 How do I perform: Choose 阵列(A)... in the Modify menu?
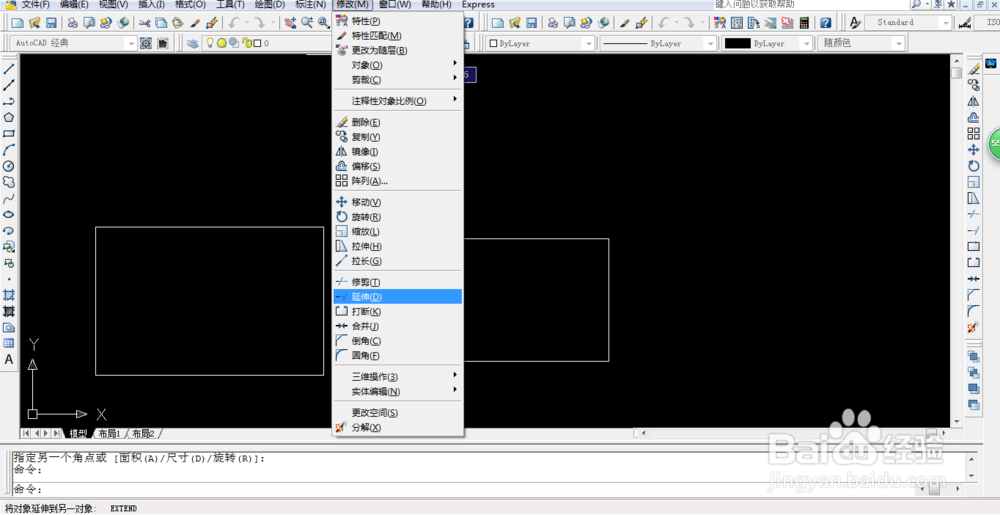398,181
